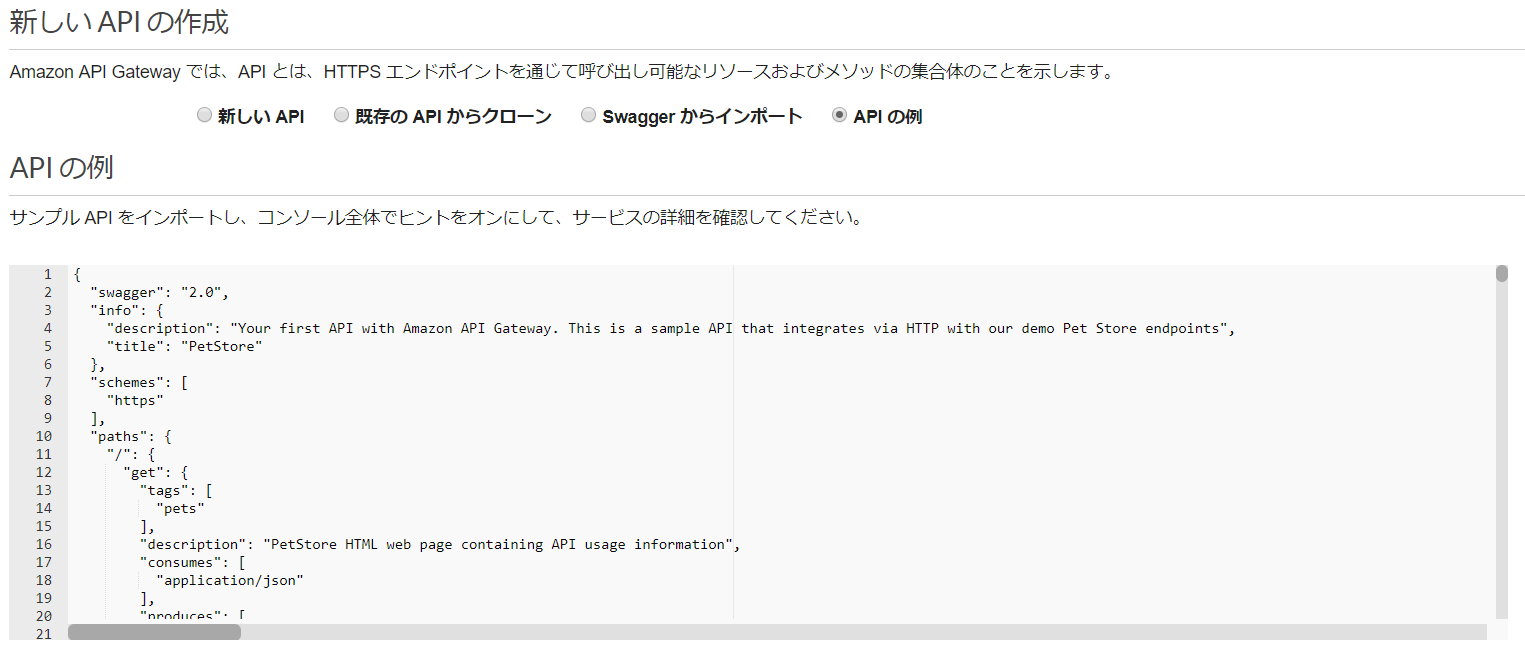Click the "get" method line in the editor

(140, 472)
